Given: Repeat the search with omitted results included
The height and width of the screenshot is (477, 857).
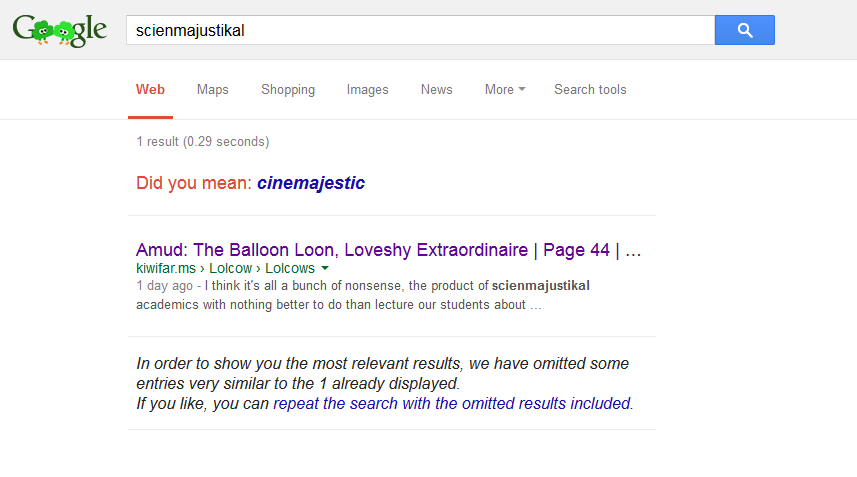Looking at the screenshot, I should click(452, 403).
